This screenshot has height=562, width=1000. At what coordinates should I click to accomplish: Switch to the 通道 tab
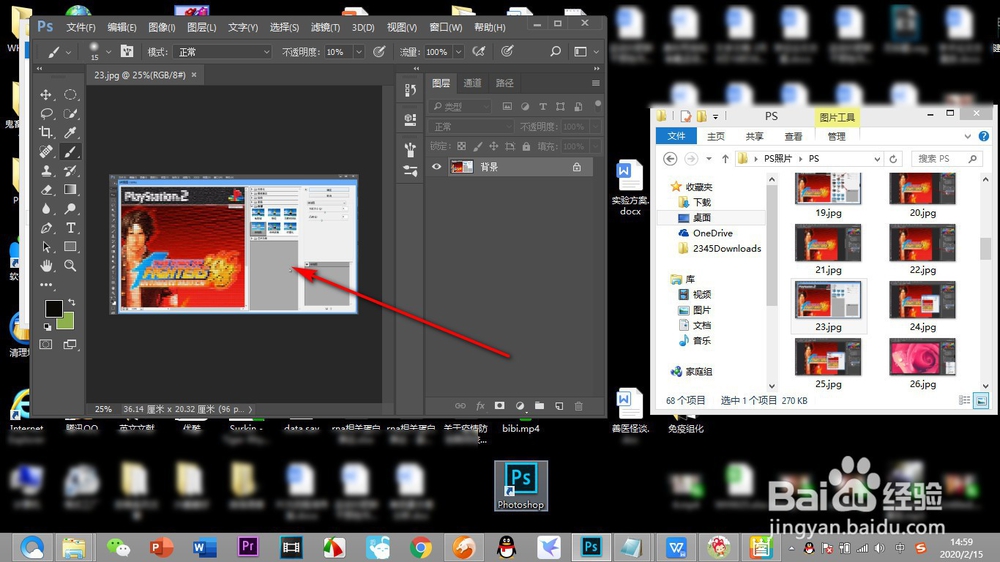(472, 83)
